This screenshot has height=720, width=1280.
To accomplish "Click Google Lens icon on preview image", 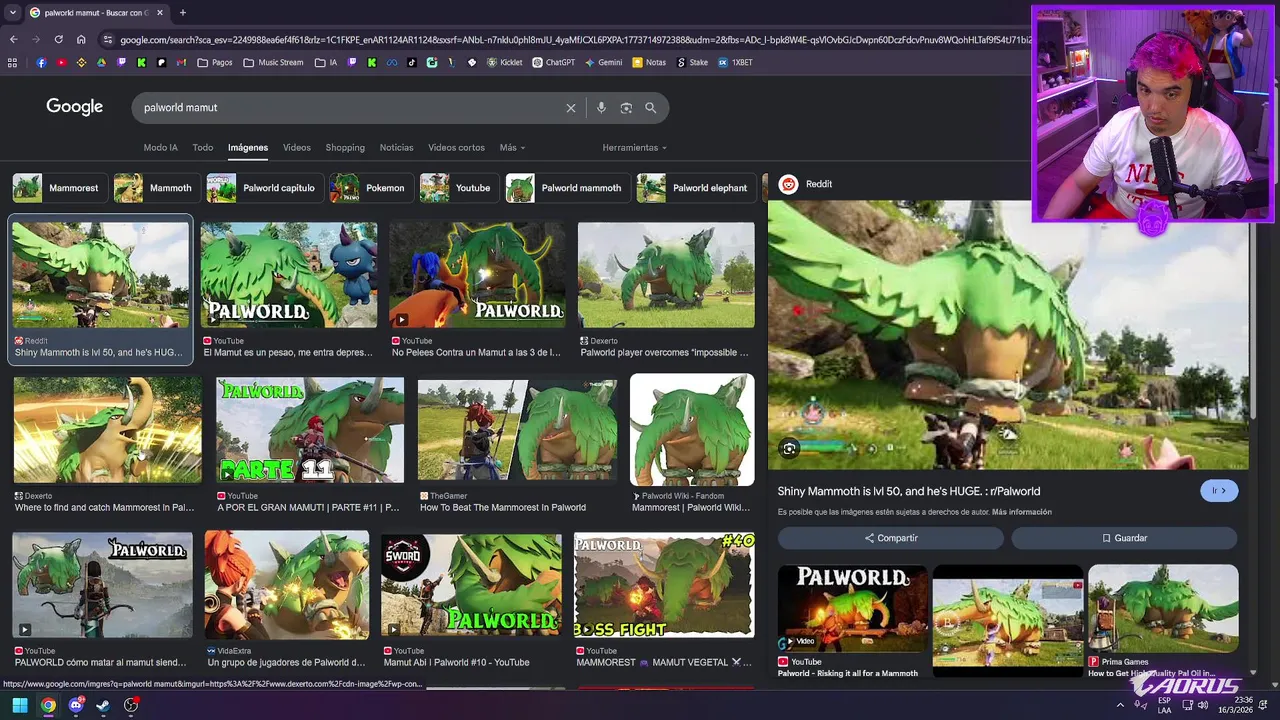I will (789, 449).
